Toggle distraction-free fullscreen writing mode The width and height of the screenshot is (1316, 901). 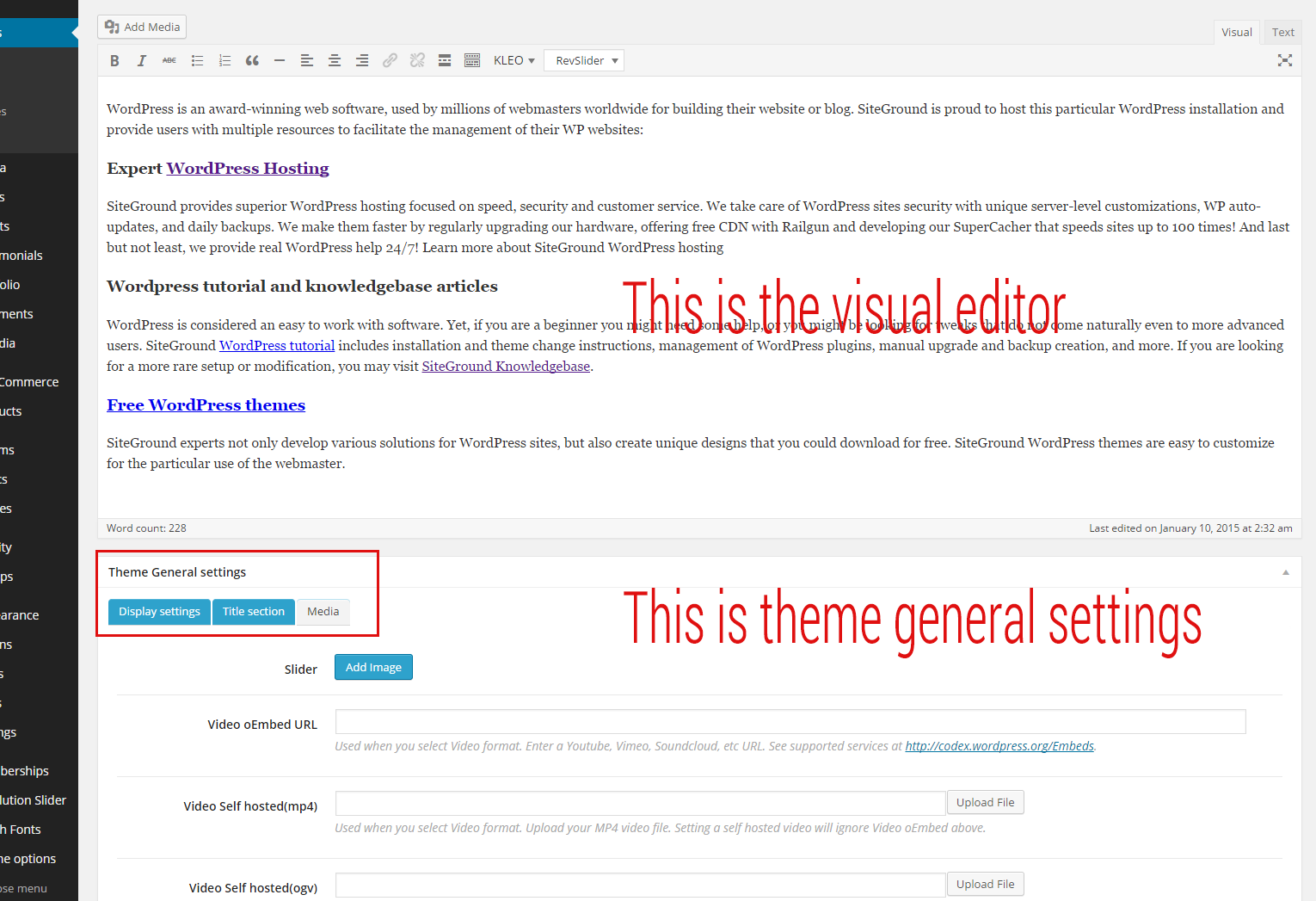pos(1285,60)
